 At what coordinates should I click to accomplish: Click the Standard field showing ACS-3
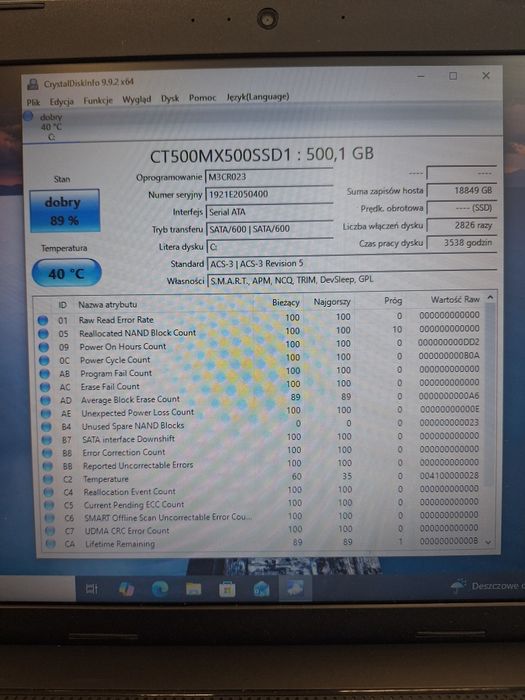coord(352,263)
